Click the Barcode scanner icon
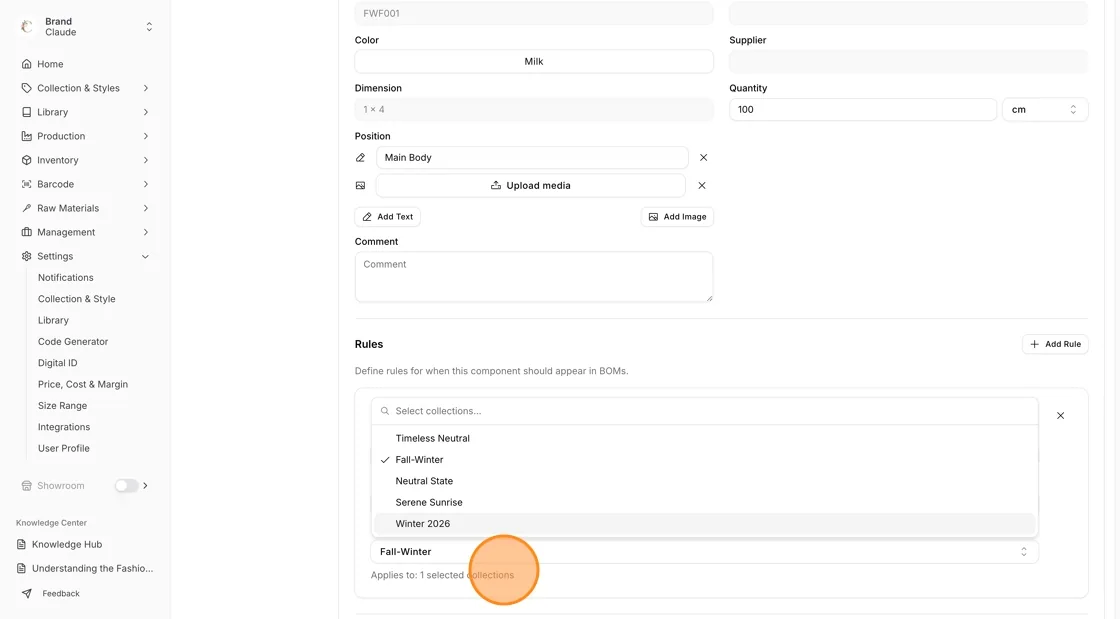Image resolution: width=1120 pixels, height=619 pixels. pyautogui.click(x=26, y=184)
